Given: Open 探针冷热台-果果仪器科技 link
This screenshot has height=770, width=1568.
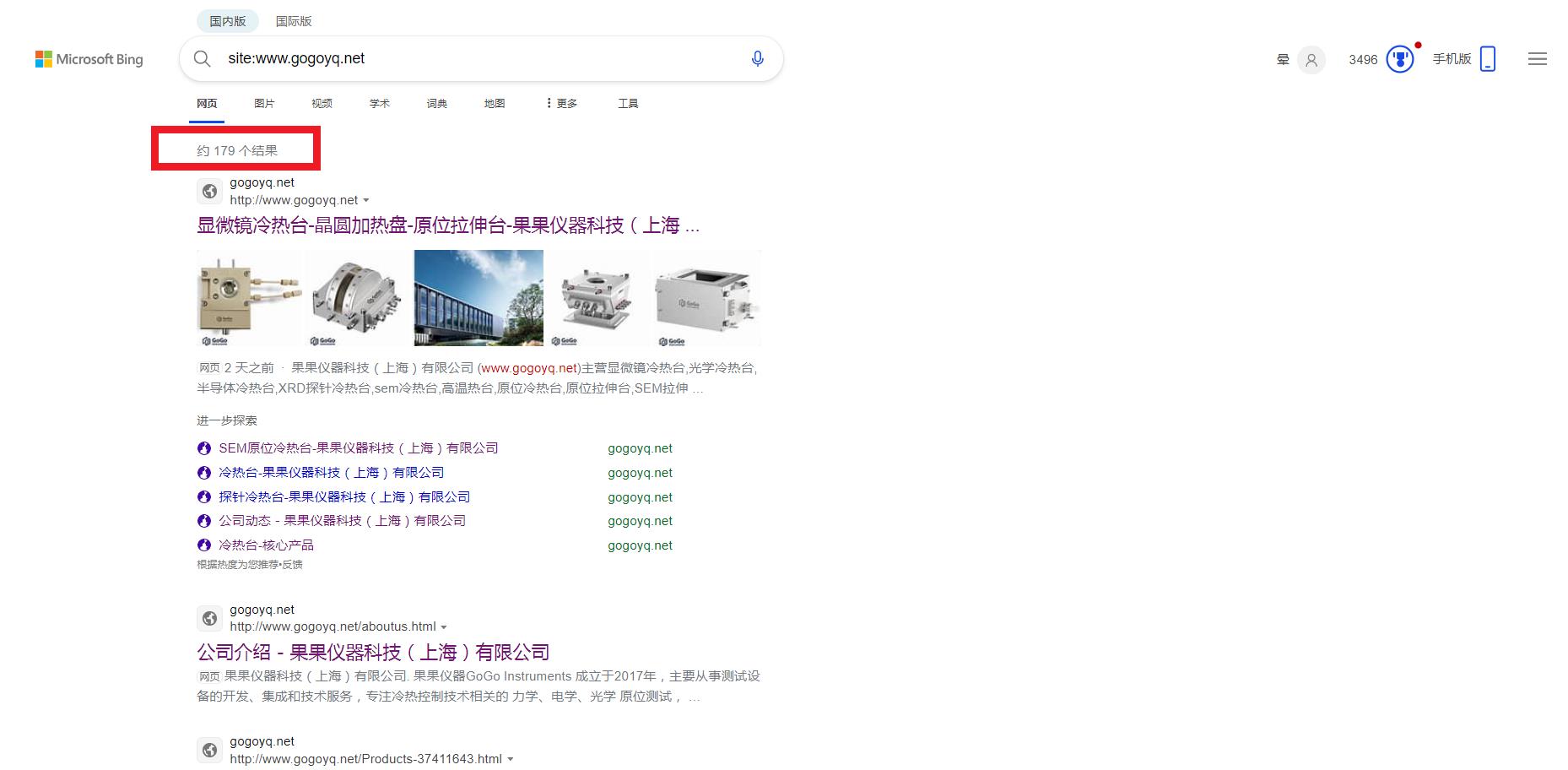Looking at the screenshot, I should coord(344,497).
